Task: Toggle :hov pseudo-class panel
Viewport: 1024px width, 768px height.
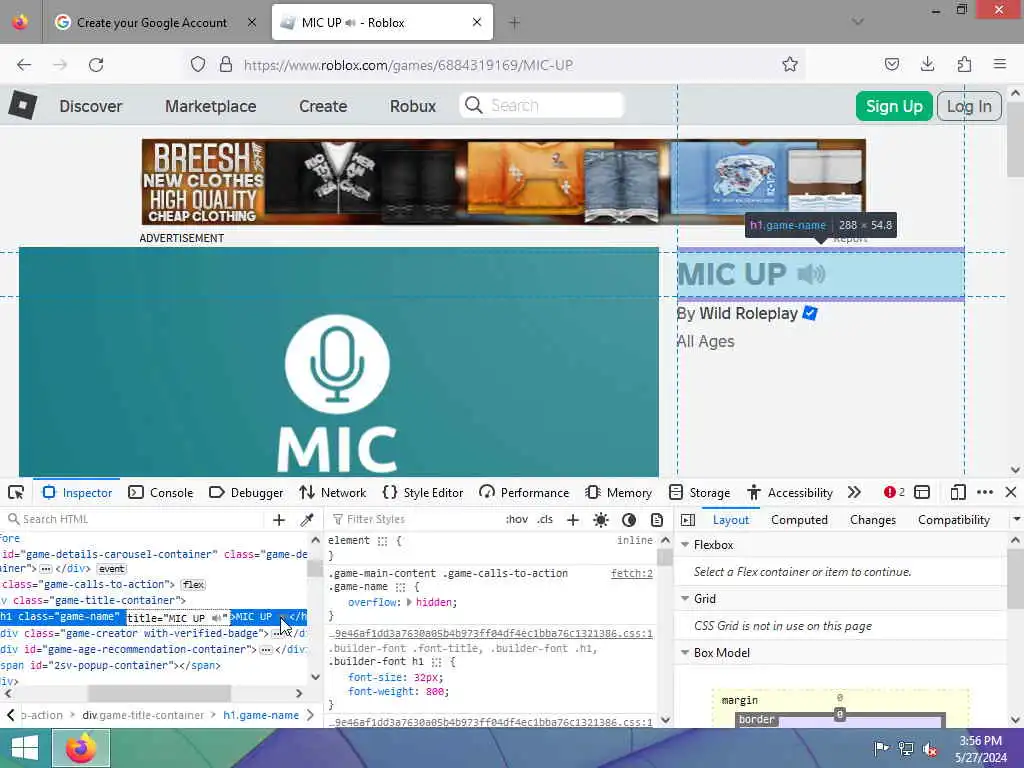Action: tap(517, 519)
